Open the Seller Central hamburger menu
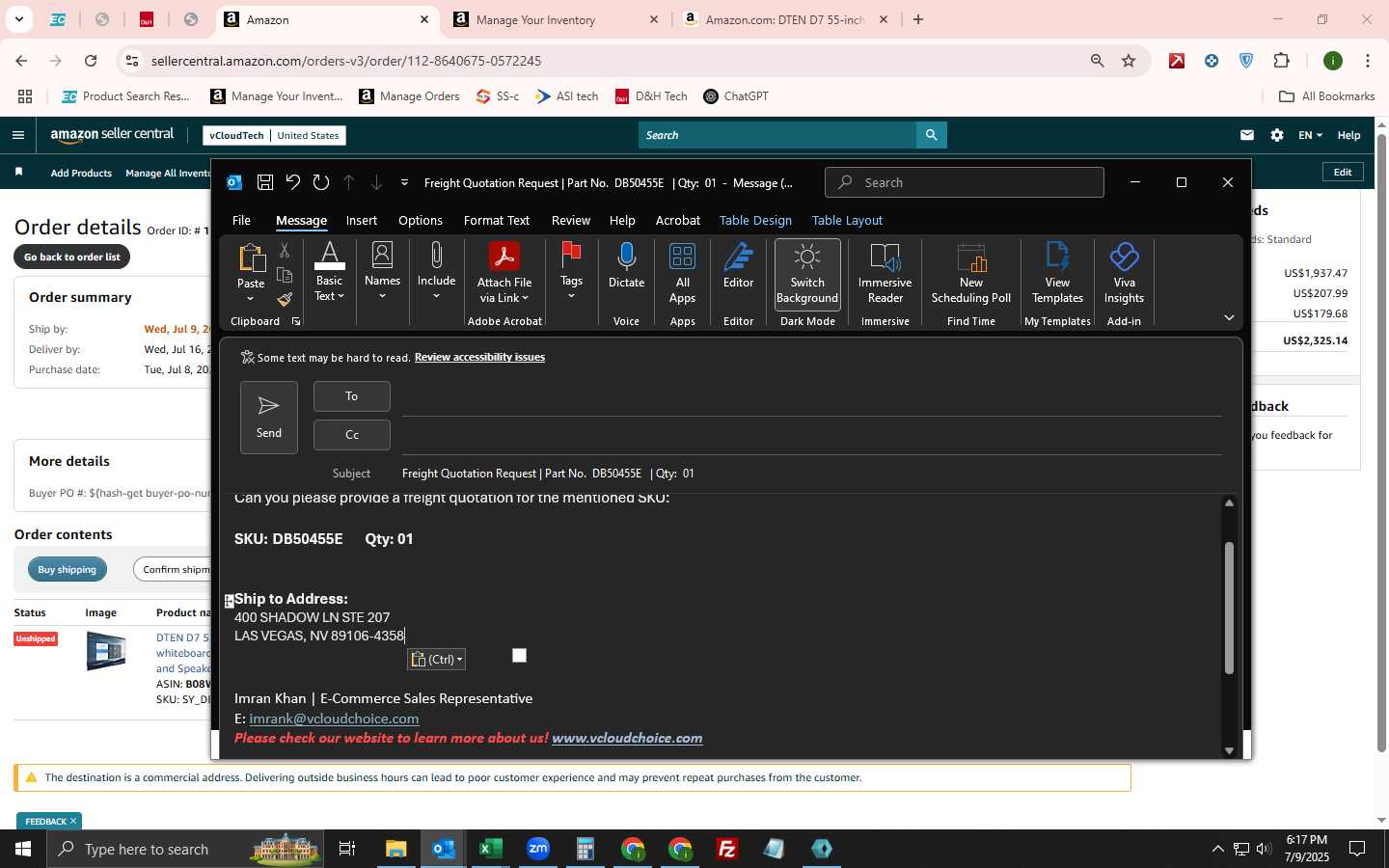The image size is (1389, 868). coord(18,135)
